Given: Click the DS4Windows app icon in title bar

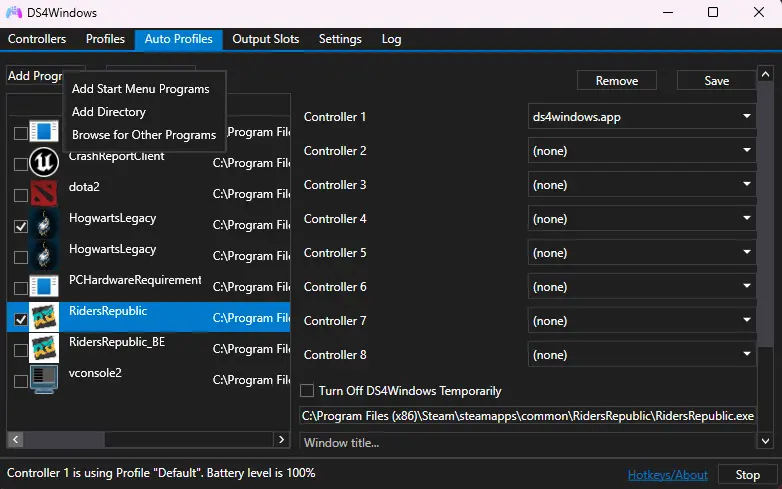Looking at the screenshot, I should 13,12.
